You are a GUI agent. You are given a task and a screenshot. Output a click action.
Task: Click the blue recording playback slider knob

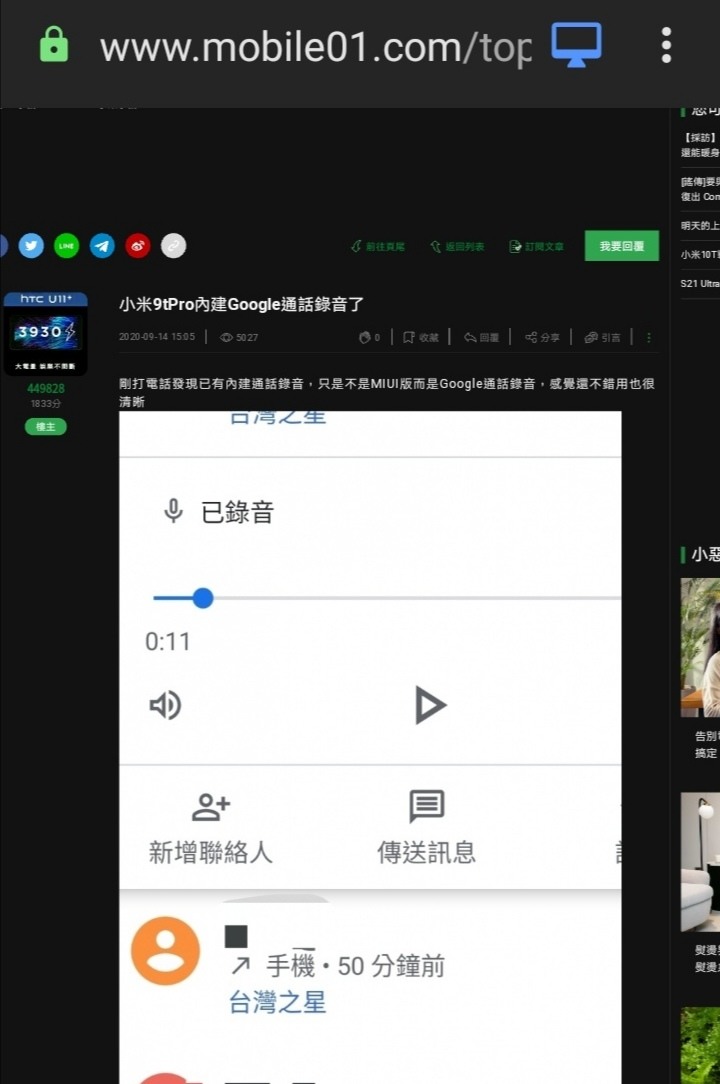pos(203,598)
